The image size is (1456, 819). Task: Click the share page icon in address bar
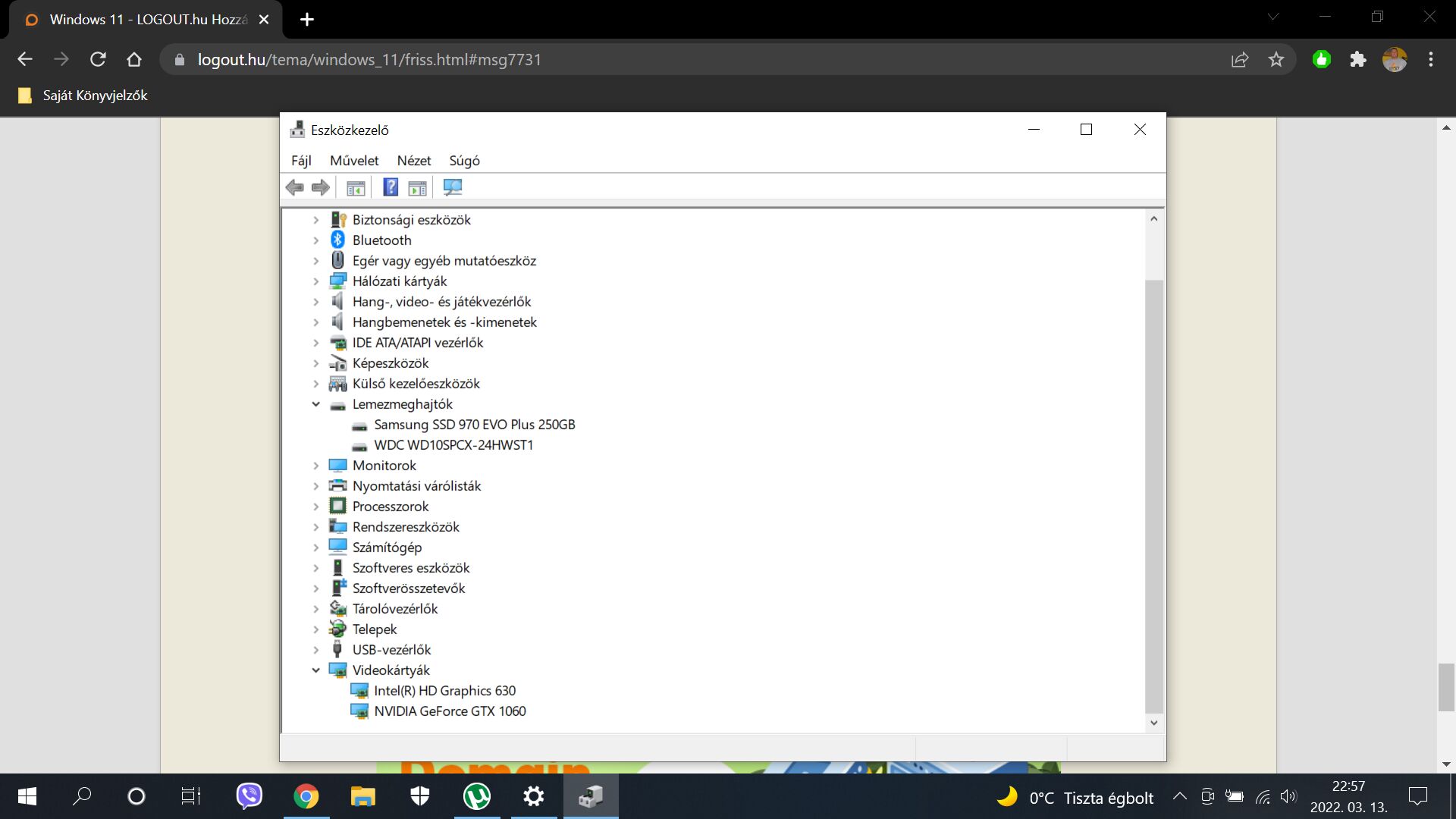[x=1240, y=59]
